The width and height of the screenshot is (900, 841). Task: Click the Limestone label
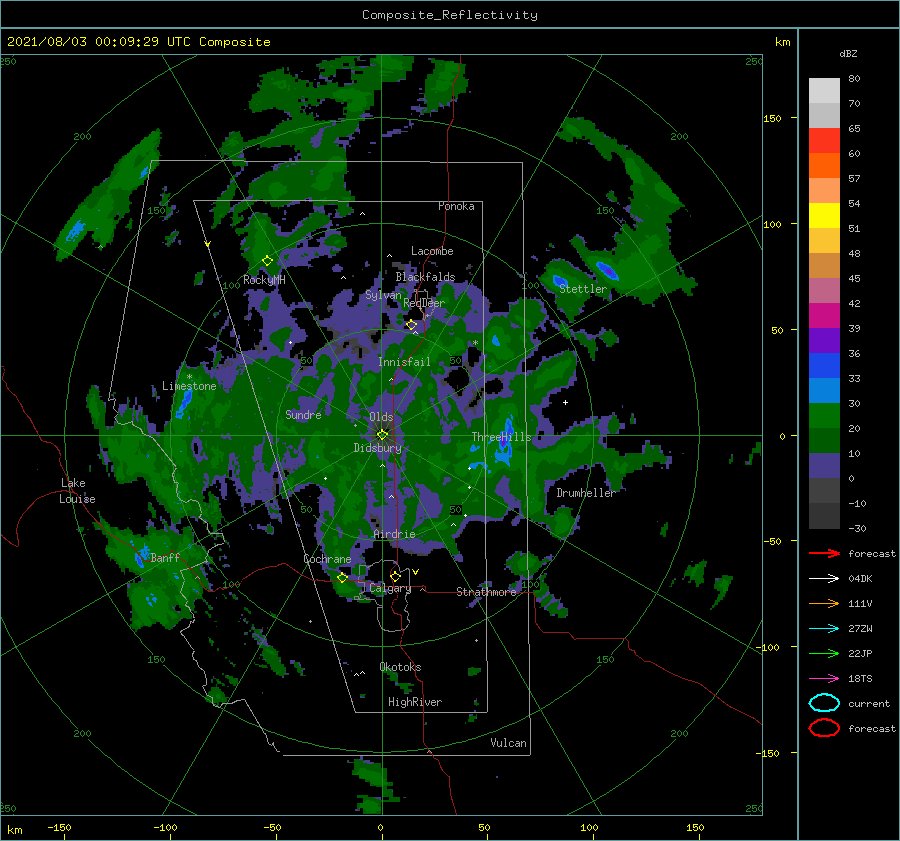(189, 386)
